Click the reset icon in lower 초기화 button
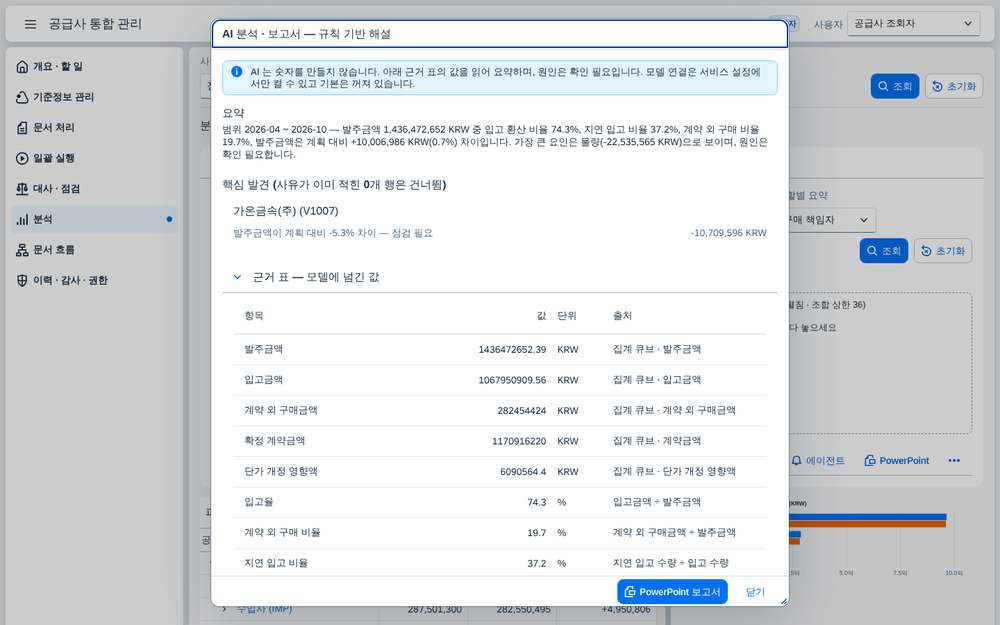1000x625 pixels. [x=926, y=251]
